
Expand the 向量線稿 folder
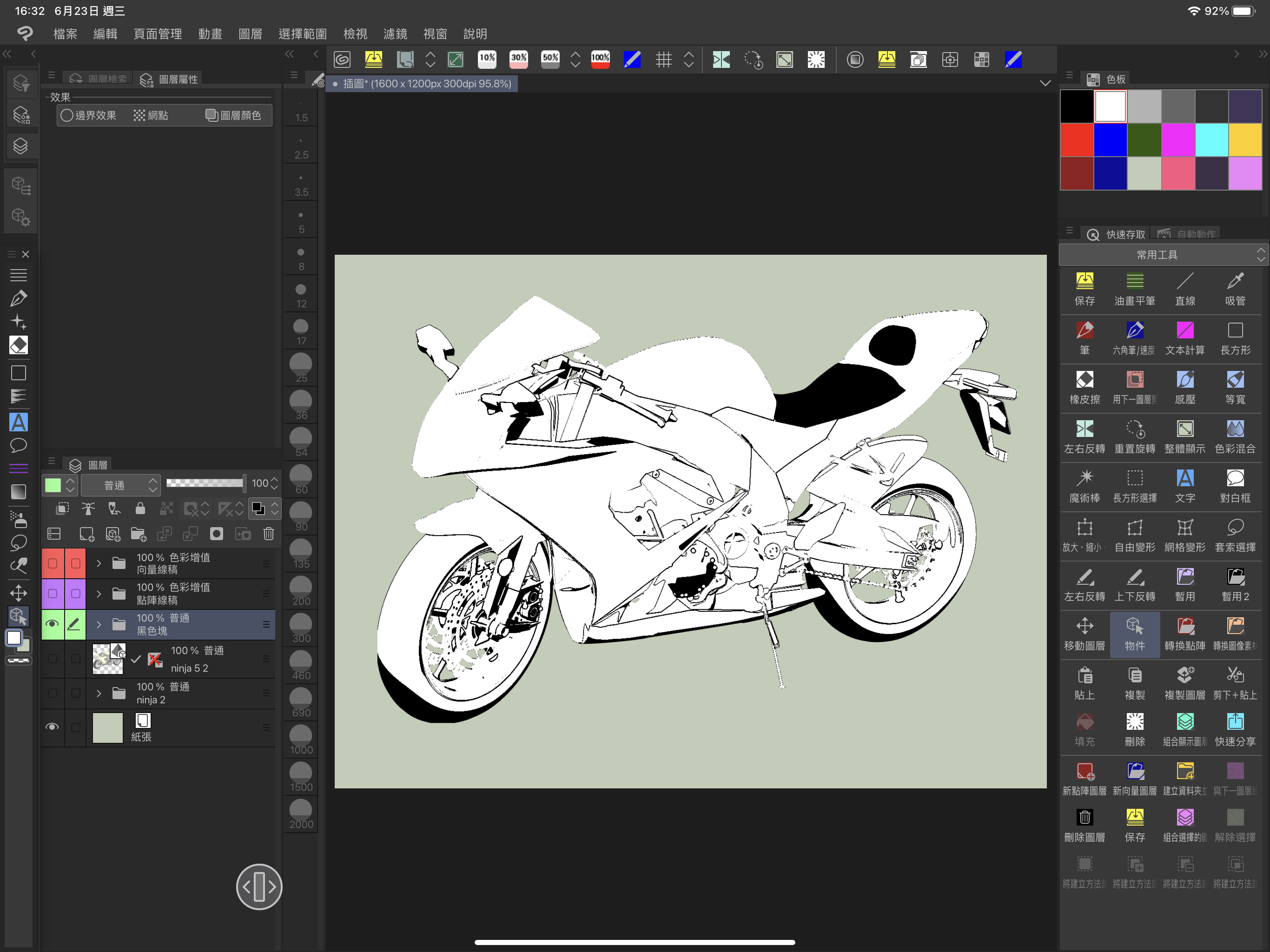99,563
